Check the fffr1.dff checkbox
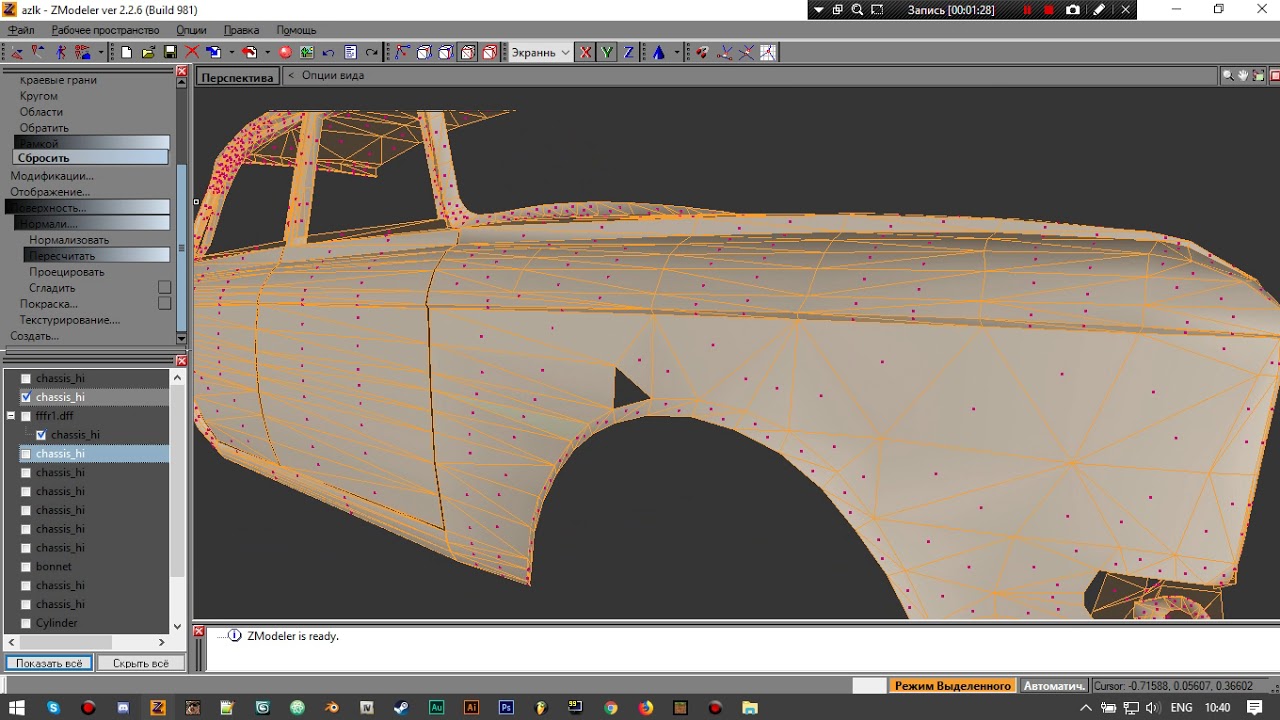Screen dimensions: 1280x720 [26, 416]
